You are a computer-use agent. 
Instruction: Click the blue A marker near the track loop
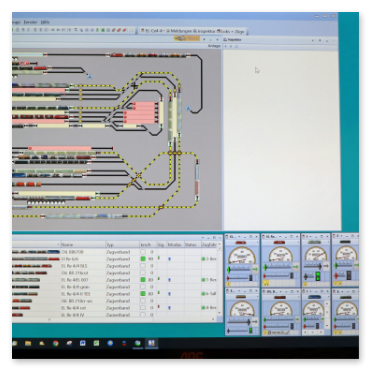pos(188,109)
